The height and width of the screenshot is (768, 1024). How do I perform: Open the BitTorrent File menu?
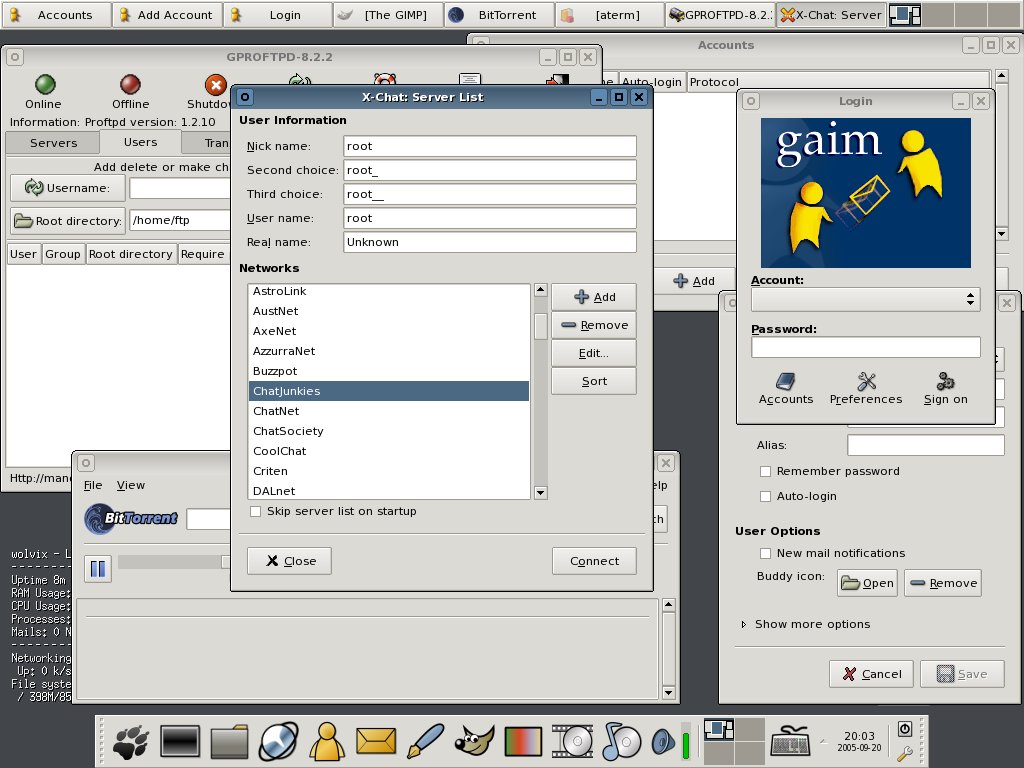(93, 485)
